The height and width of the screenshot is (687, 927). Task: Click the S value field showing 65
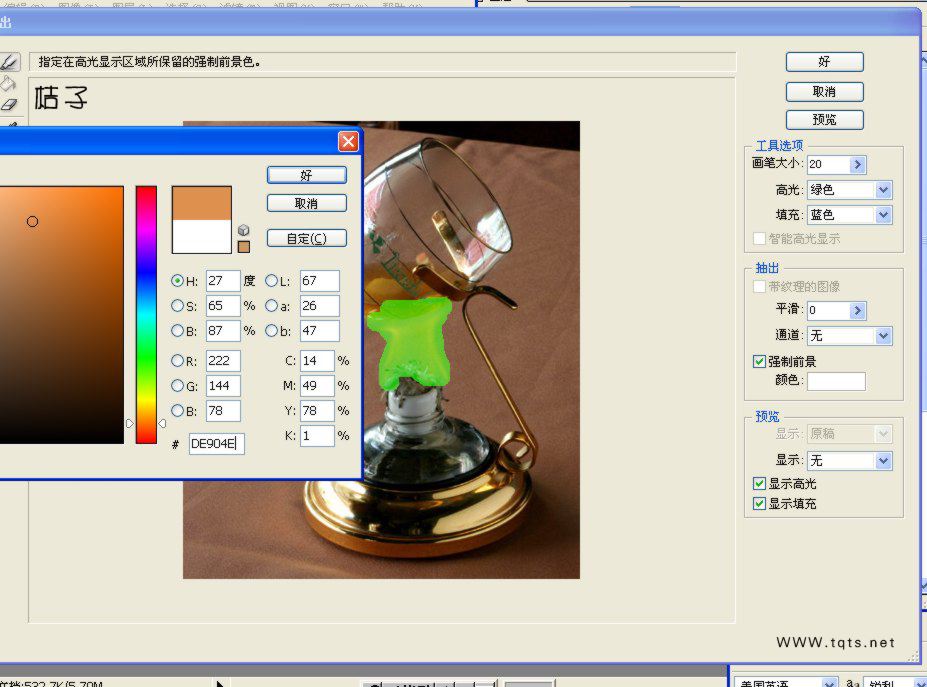(x=223, y=306)
